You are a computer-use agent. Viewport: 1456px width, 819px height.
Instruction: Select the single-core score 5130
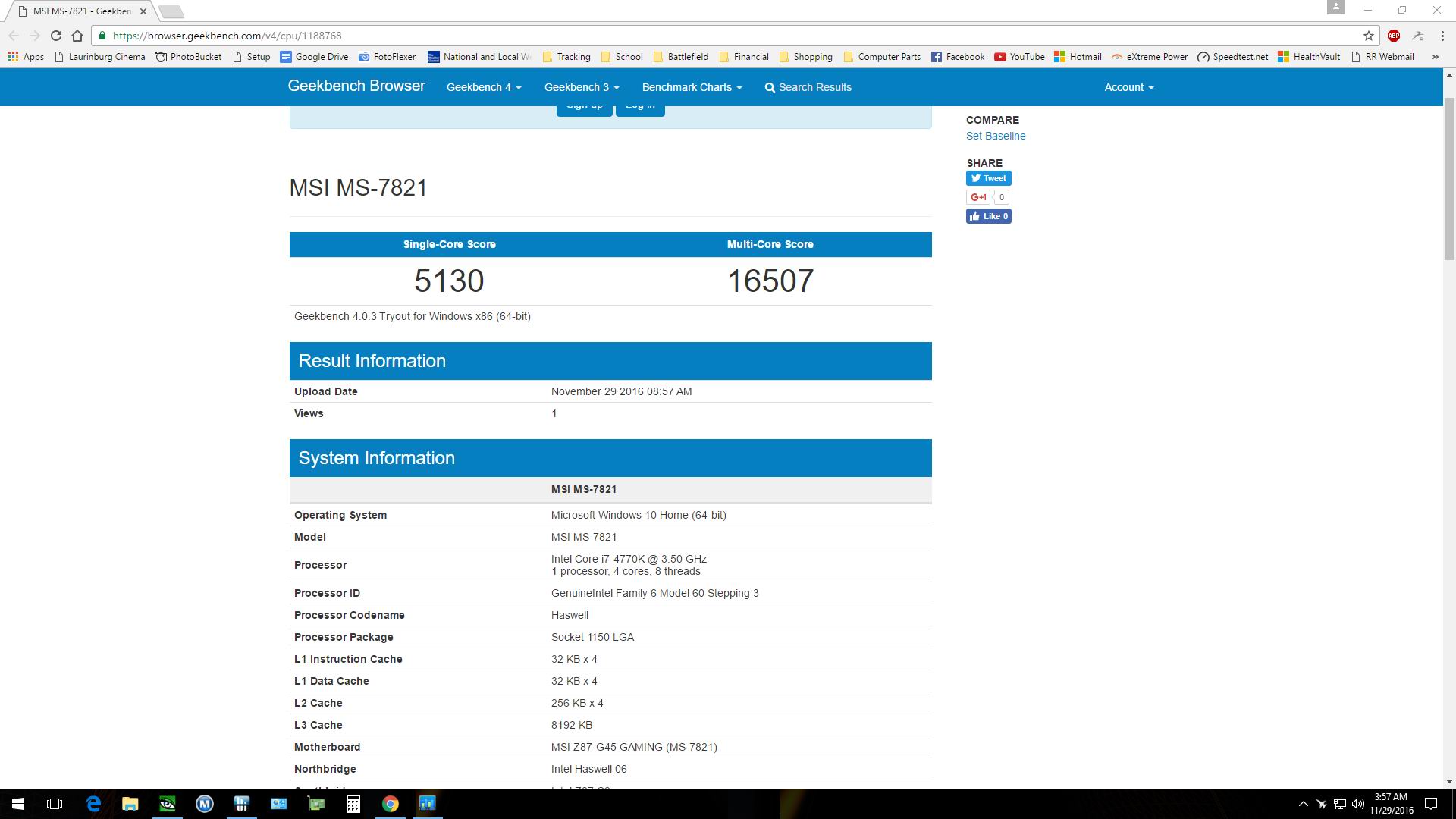point(449,281)
